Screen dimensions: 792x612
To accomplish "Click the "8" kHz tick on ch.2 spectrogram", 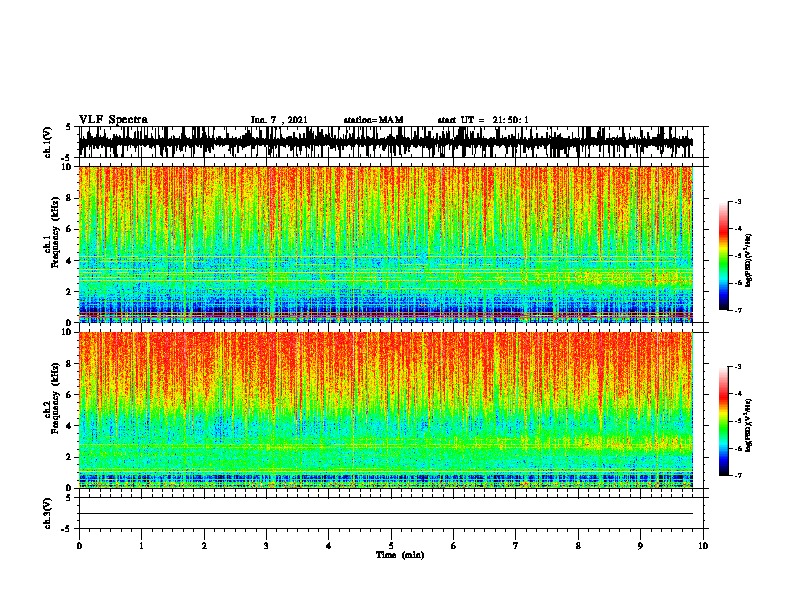I will [70, 364].
